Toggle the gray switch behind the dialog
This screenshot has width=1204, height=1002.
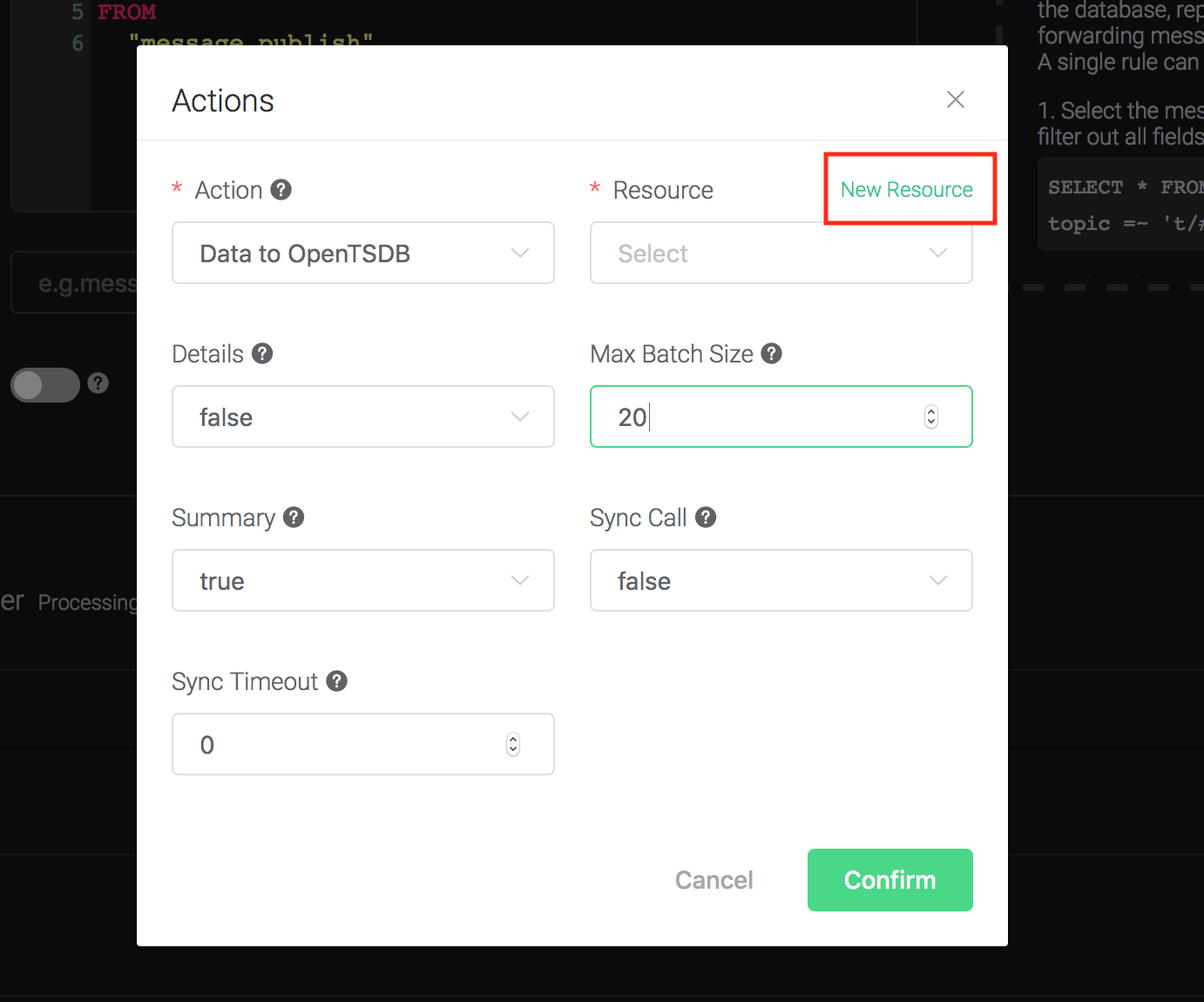click(x=45, y=384)
